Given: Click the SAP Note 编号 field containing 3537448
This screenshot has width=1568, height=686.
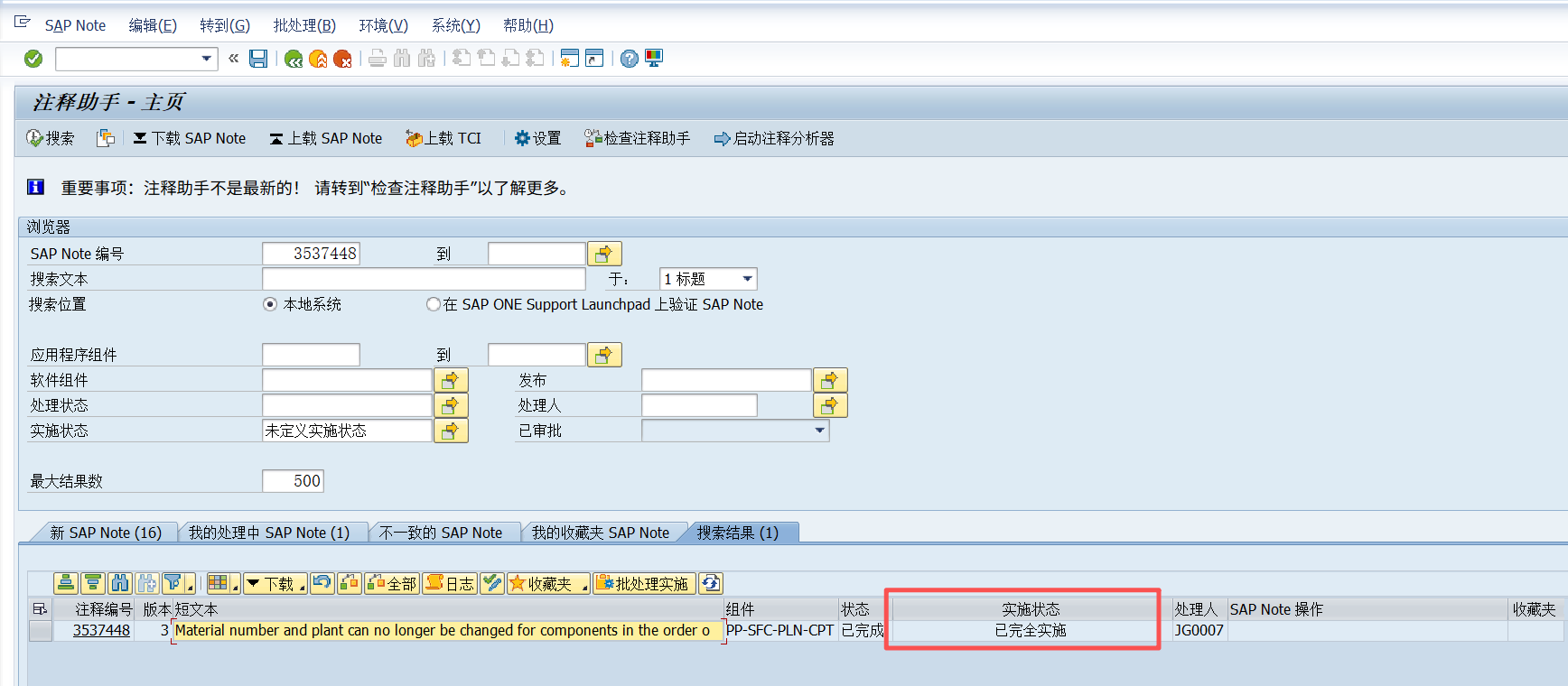Looking at the screenshot, I should pos(311,254).
